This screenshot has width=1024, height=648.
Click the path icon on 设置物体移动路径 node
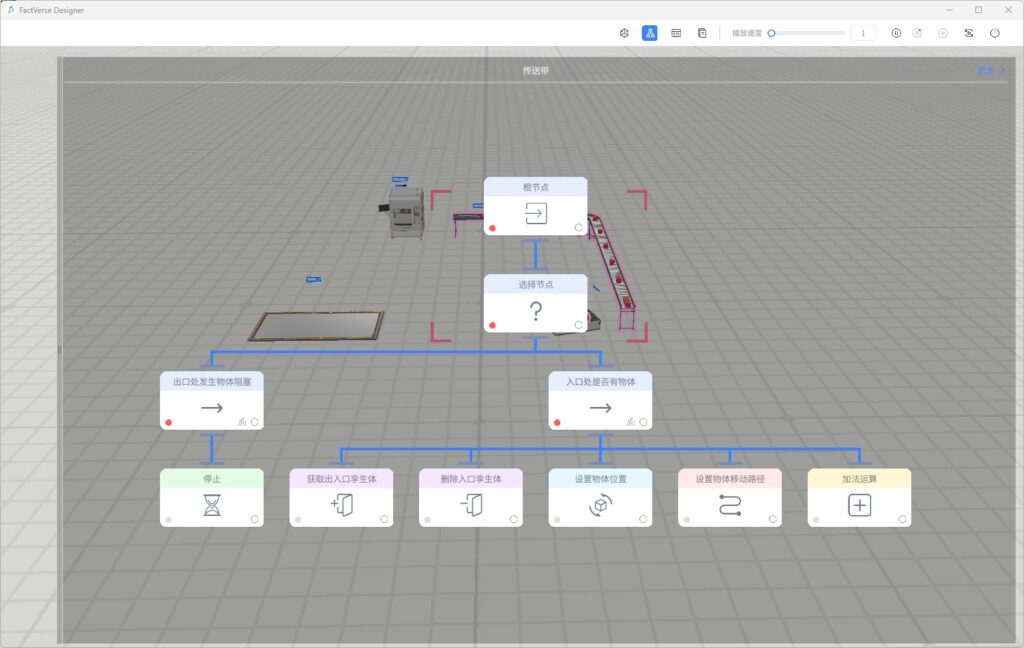(x=729, y=506)
